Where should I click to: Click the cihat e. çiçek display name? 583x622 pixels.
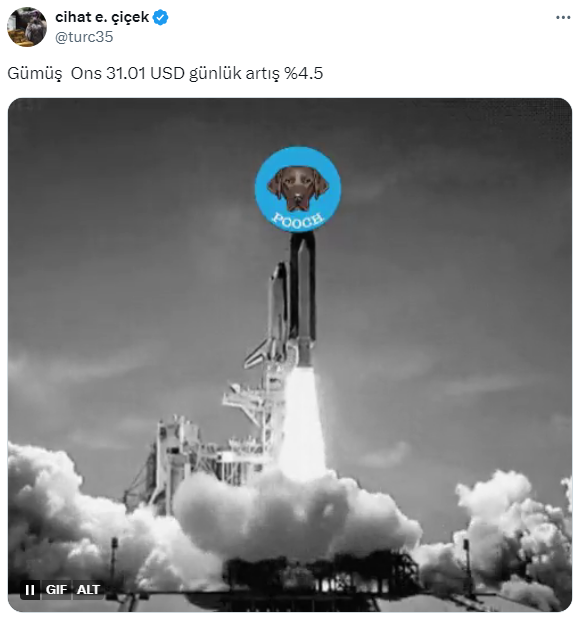[102, 17]
